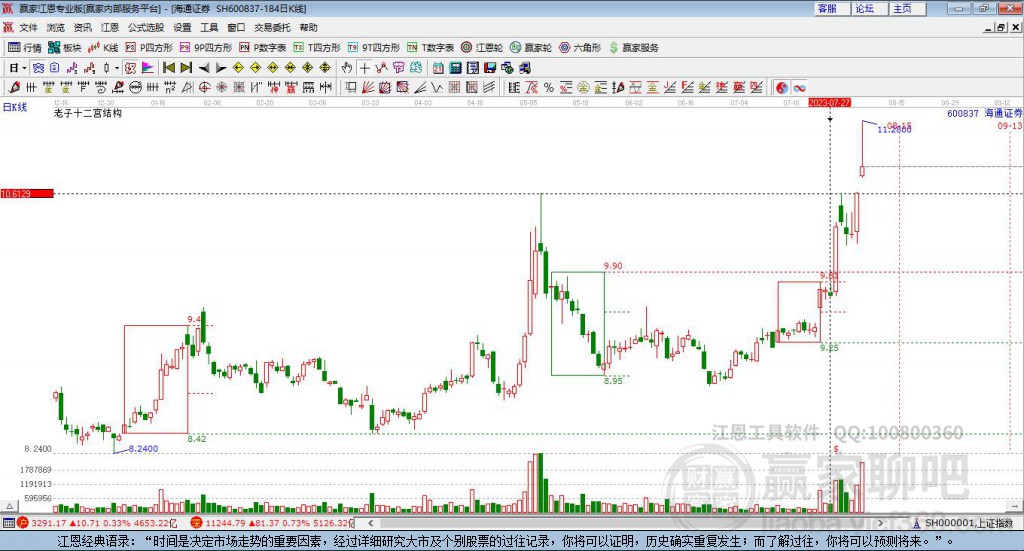Screen dimensions: 1024x551
Task: Click the blue infinity symbol icon
Action: [x=799, y=87]
